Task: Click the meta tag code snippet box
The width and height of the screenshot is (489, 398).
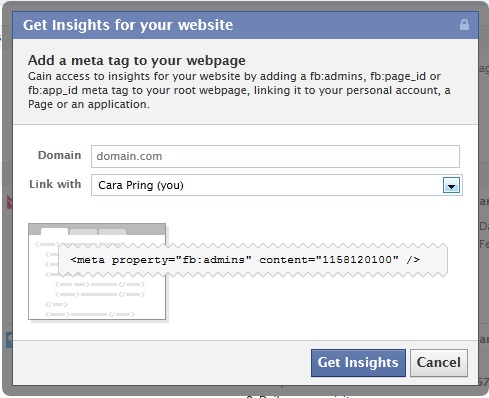Action: click(x=253, y=260)
